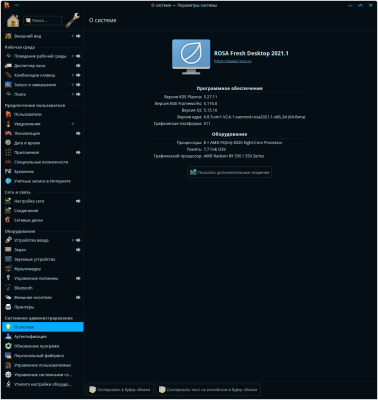The height and width of the screenshot is (400, 378).
Task: Open the wrench configuration icon
Action: tap(72, 20)
